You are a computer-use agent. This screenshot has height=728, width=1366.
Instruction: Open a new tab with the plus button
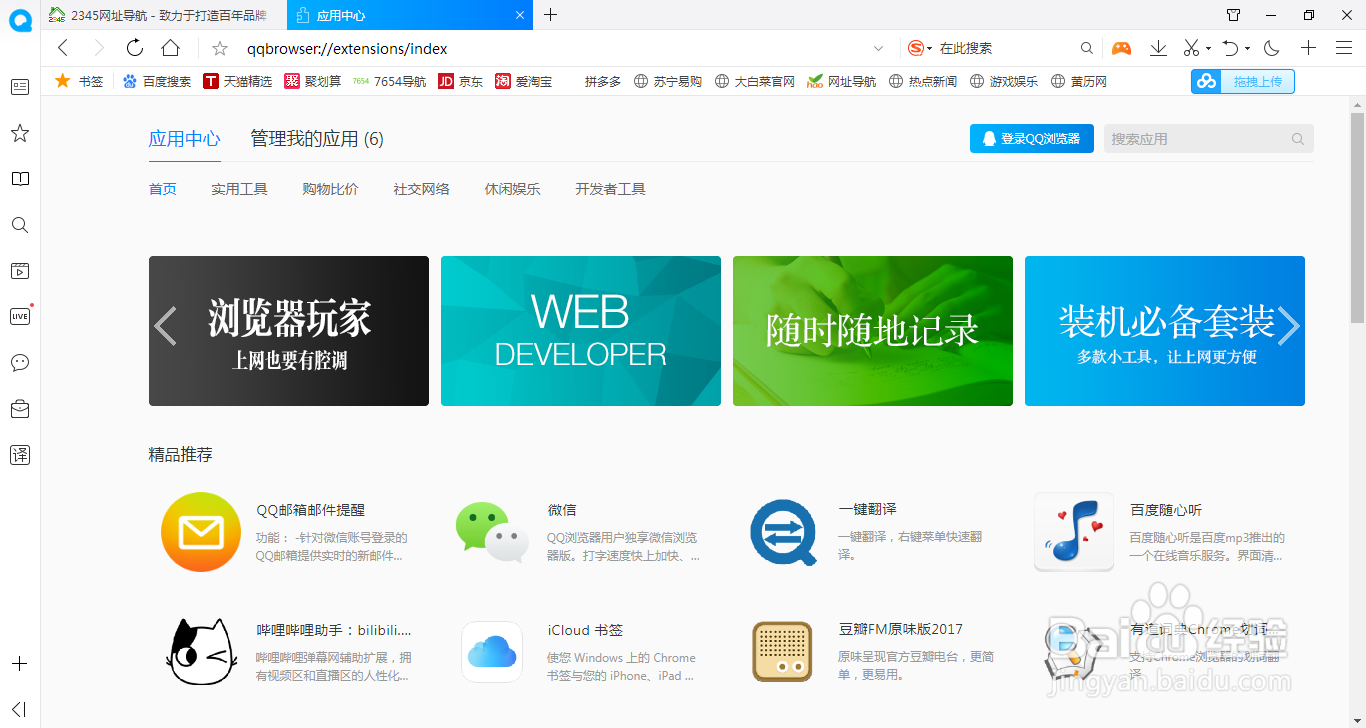[550, 15]
